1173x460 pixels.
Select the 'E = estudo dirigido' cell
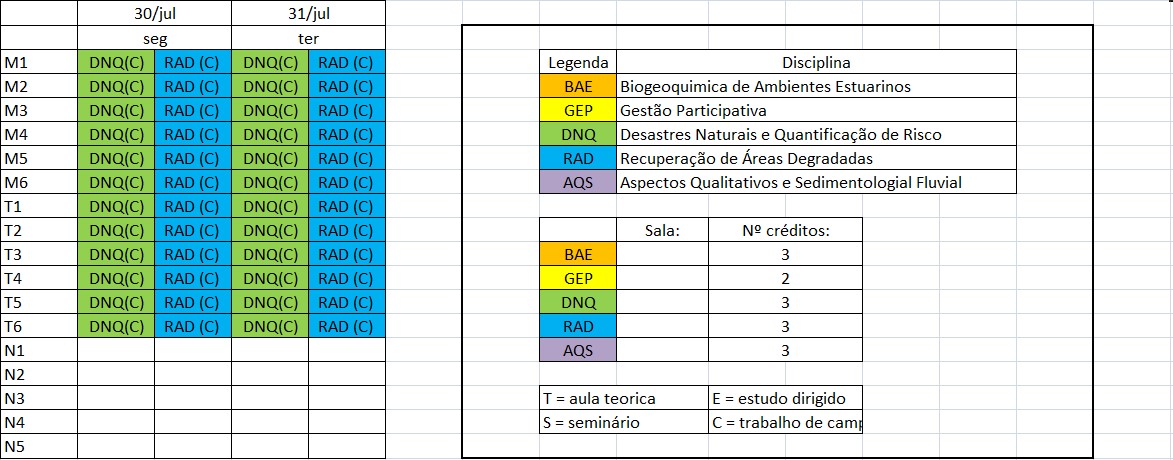pyautogui.click(x=785, y=398)
